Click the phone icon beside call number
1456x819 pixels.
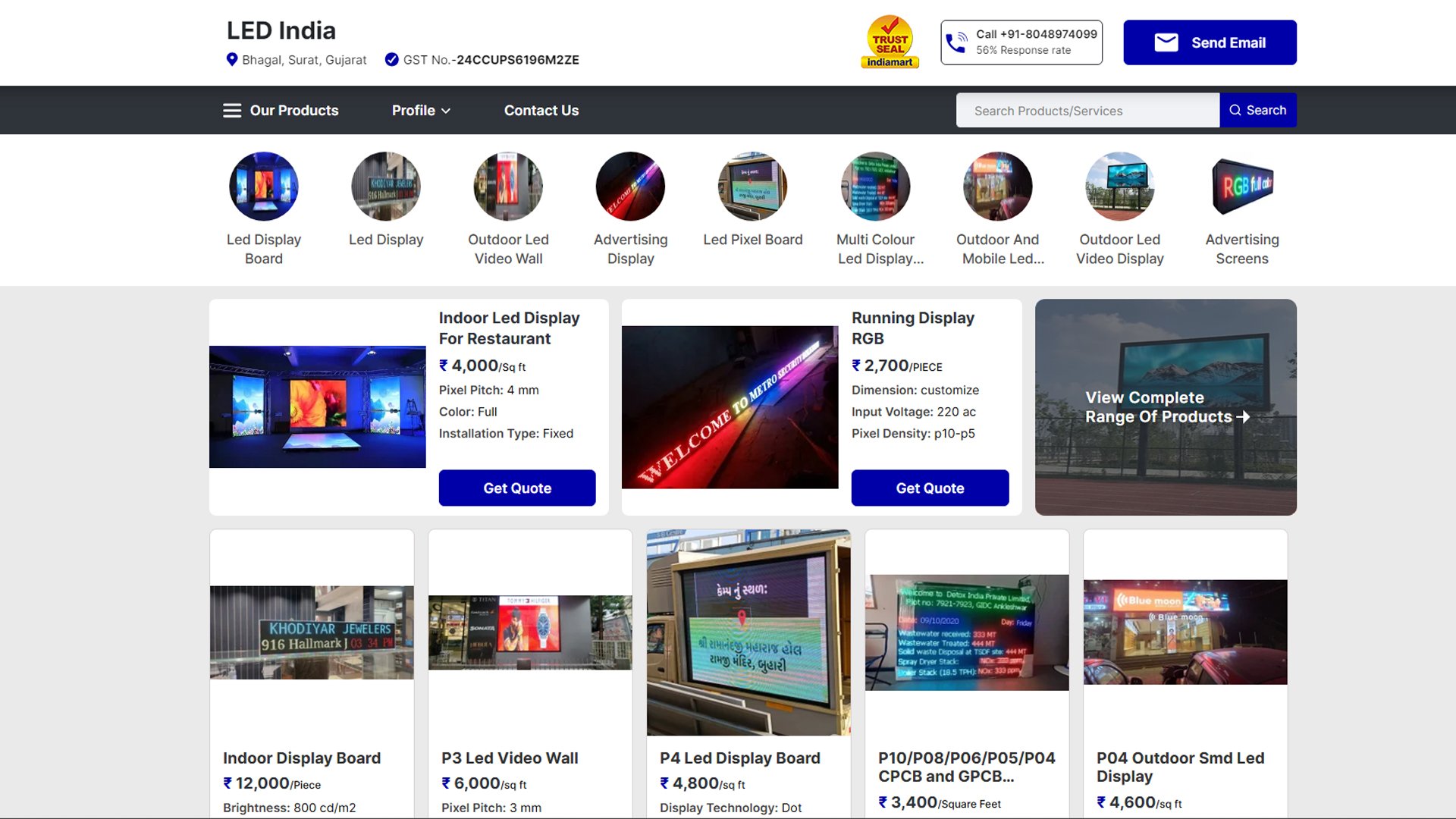[957, 42]
